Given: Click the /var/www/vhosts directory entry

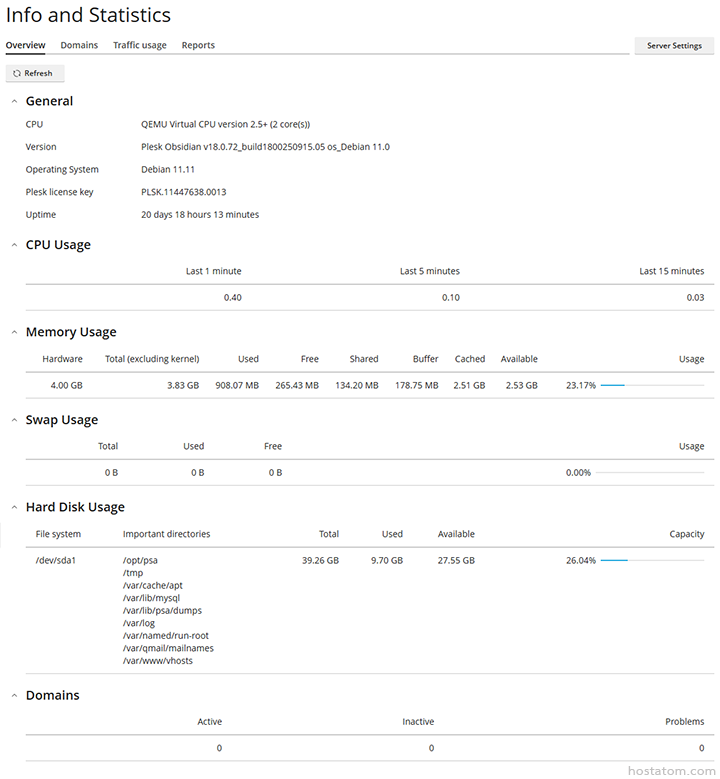Looking at the screenshot, I should [x=158, y=661].
